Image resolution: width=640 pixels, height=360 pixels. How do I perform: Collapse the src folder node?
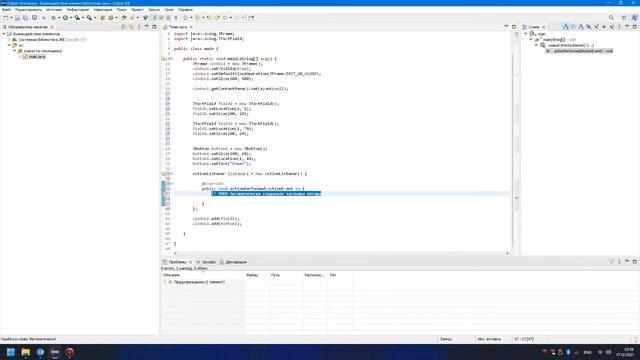point(9,45)
